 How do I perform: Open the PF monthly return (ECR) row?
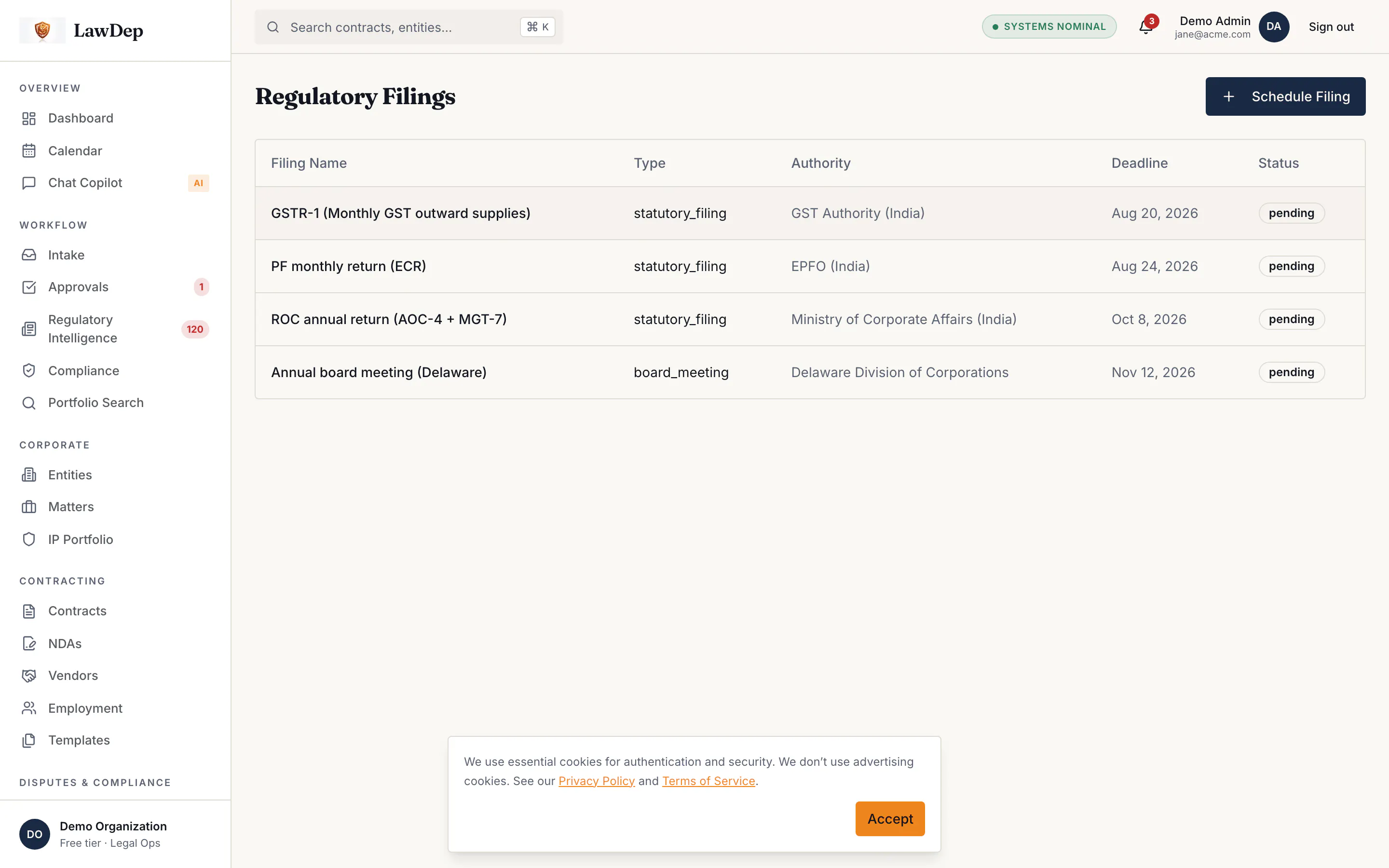coord(810,266)
